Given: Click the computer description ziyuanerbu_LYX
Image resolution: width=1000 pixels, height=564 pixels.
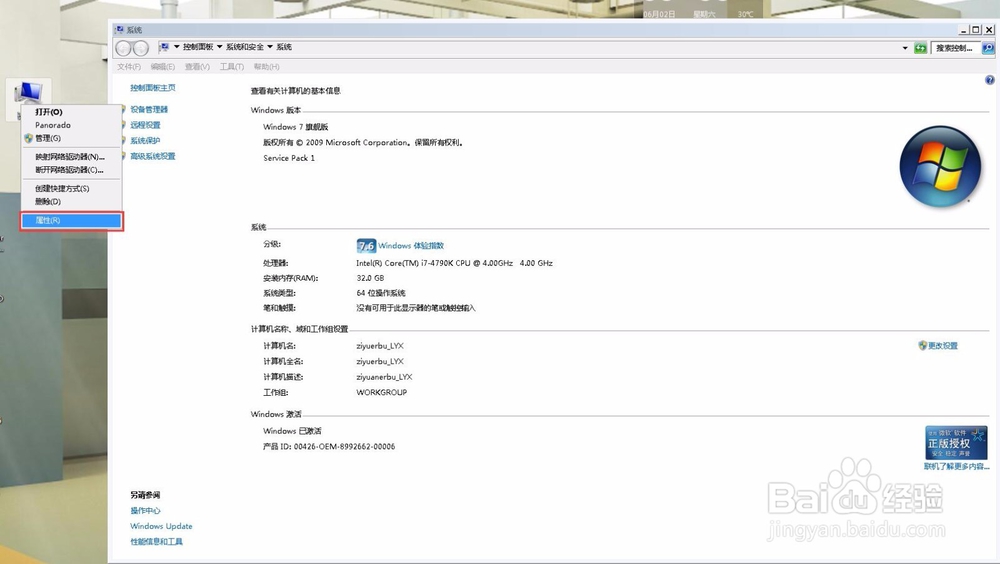Looking at the screenshot, I should [x=384, y=377].
